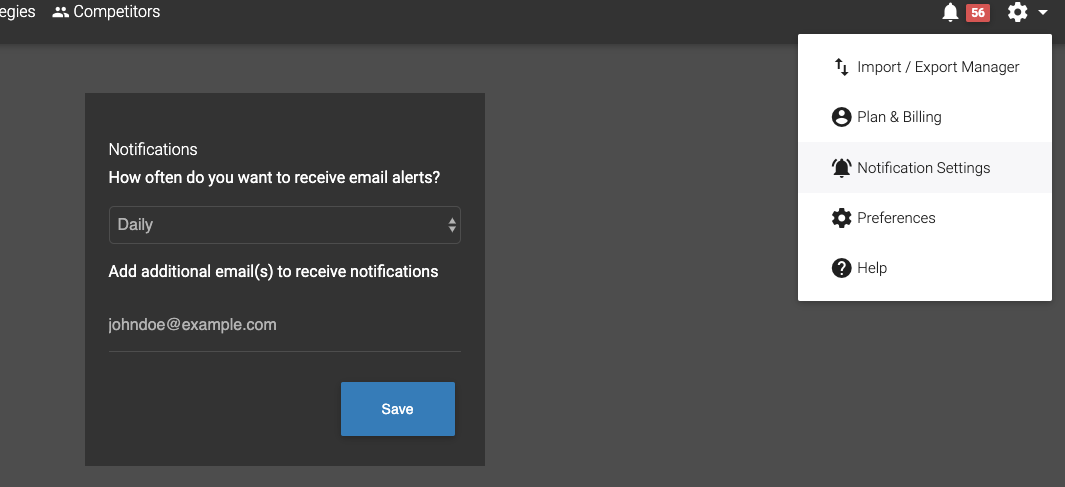Click the Plan & Billing account icon
This screenshot has width=1065, height=487.
[841, 117]
